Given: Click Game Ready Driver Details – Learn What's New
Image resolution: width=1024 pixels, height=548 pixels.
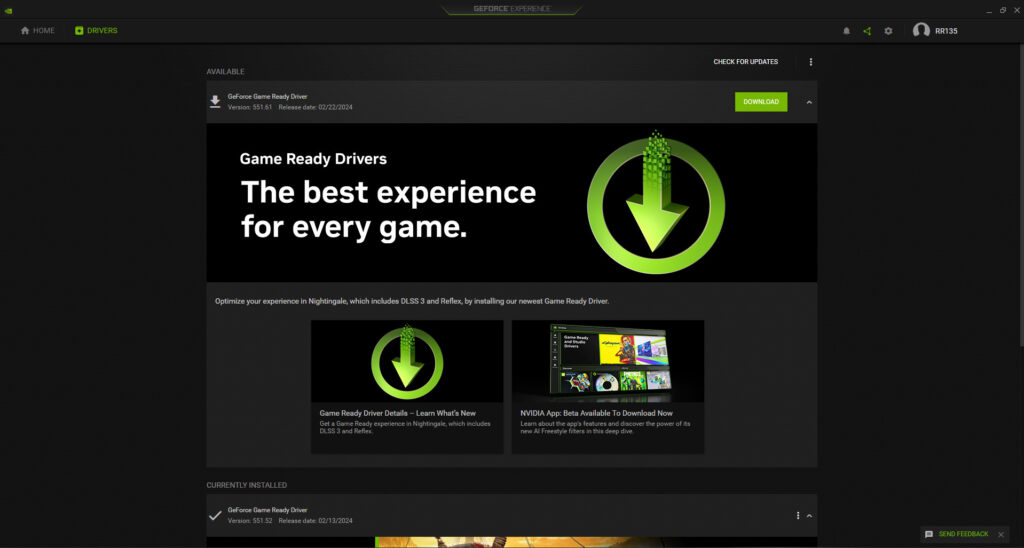Looking at the screenshot, I should click(398, 413).
